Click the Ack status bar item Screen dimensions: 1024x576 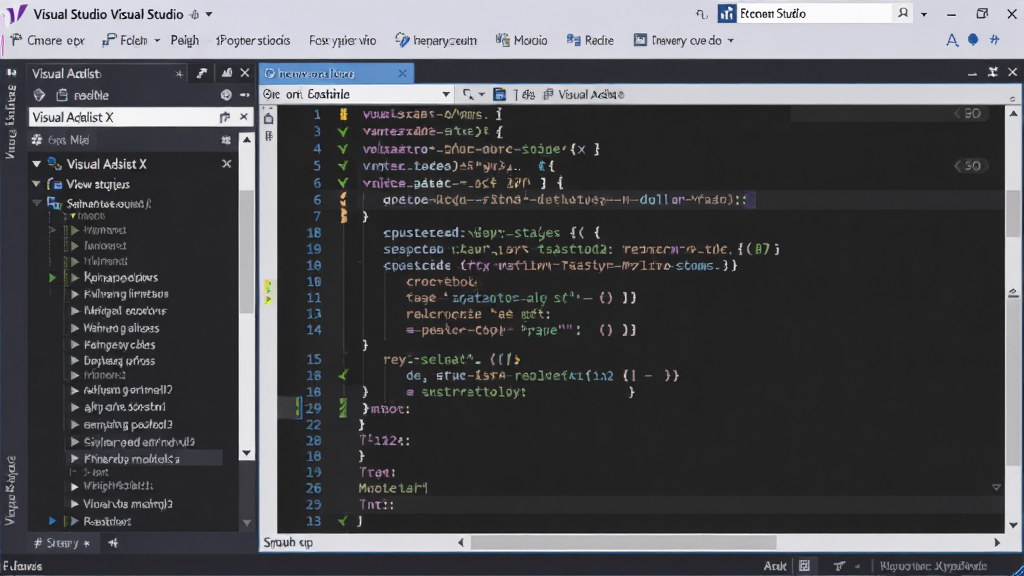pyautogui.click(x=775, y=566)
